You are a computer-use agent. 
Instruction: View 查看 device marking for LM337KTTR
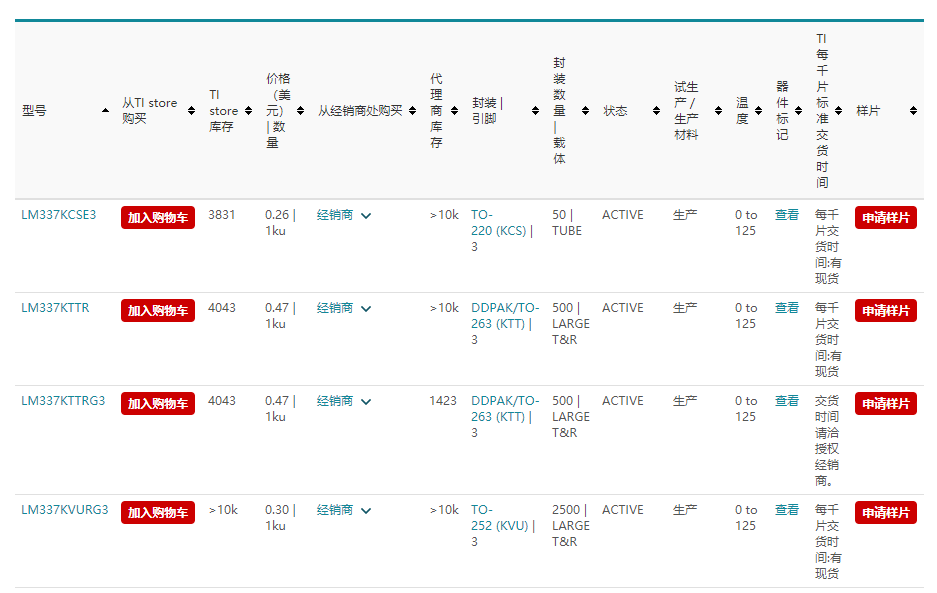pos(786,308)
